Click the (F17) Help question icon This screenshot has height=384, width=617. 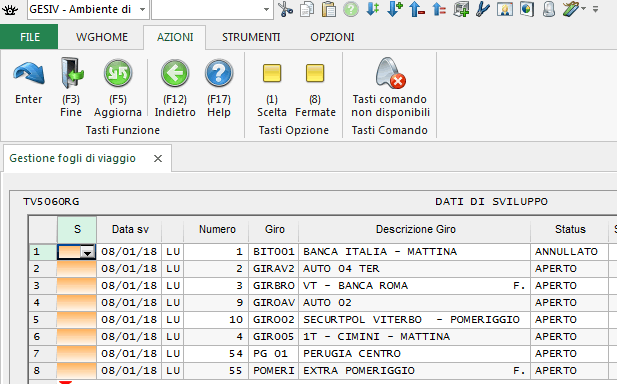pos(219,73)
